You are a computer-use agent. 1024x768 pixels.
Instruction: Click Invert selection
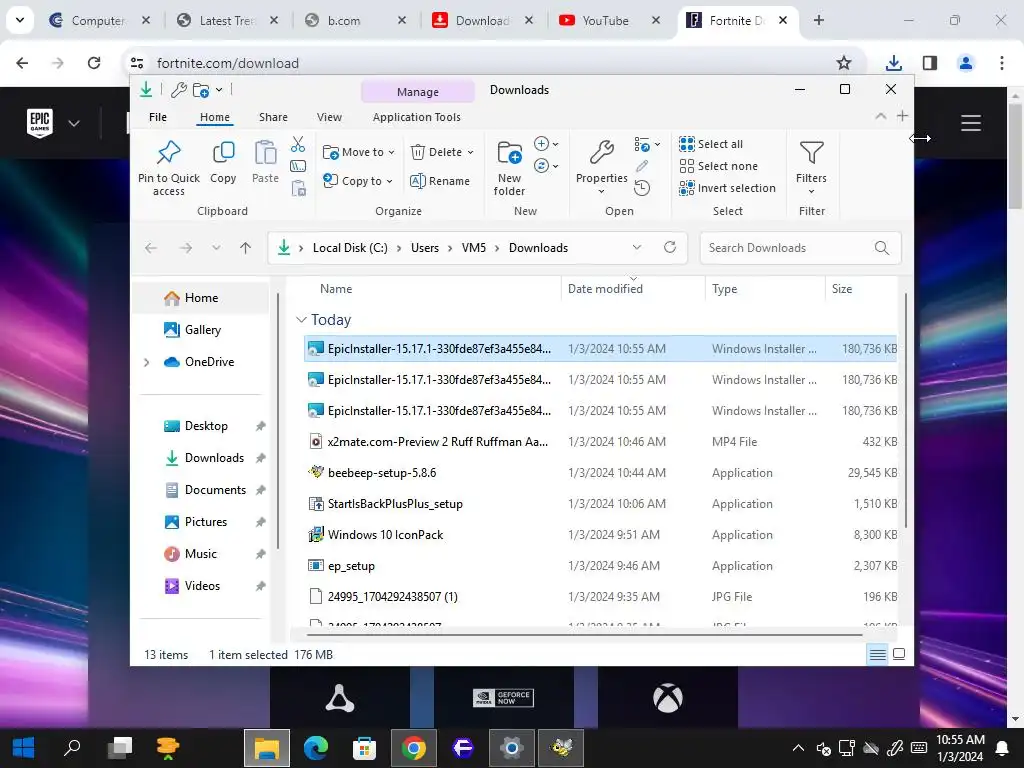(x=727, y=188)
